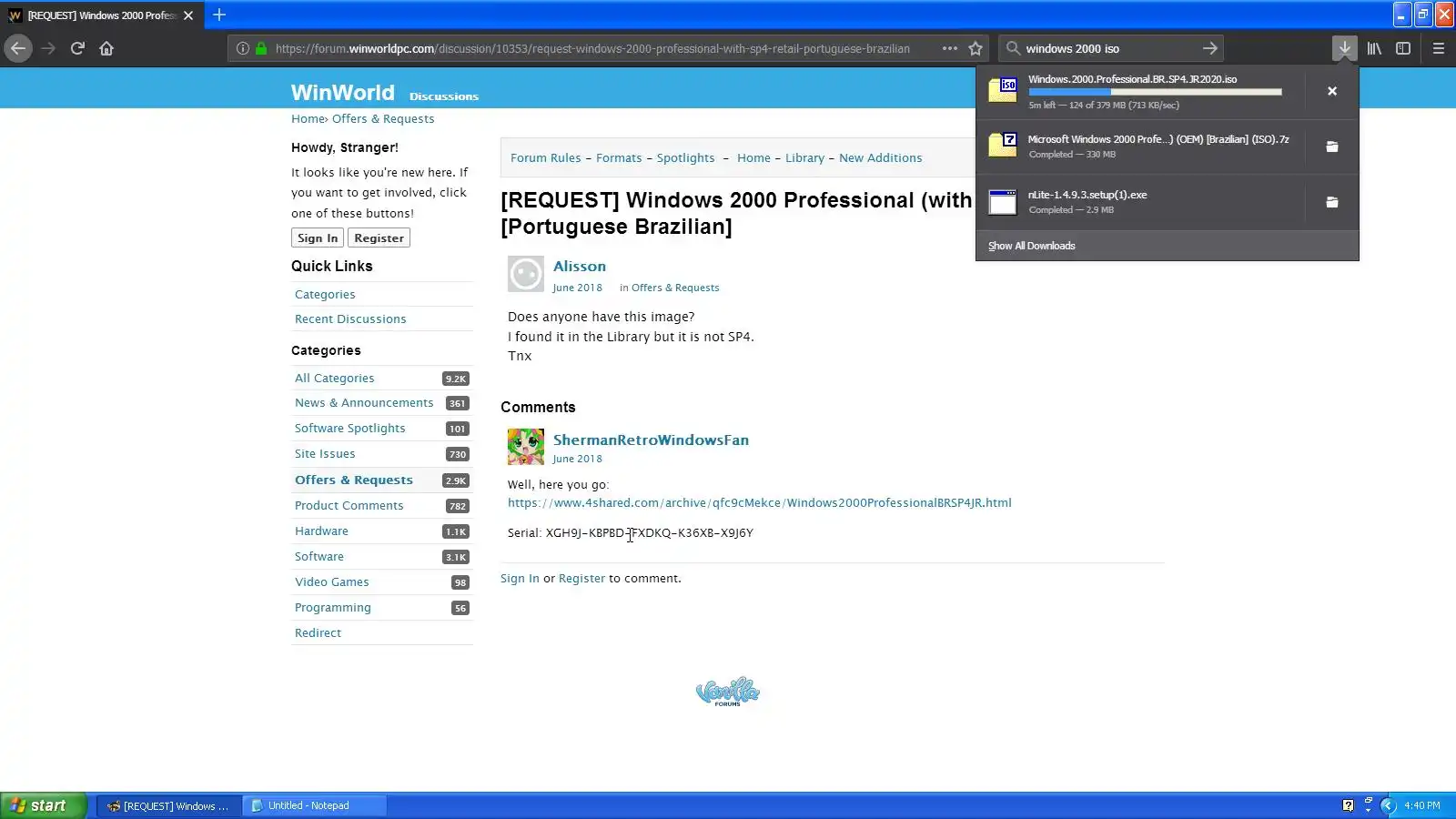
Task: Open the Discussions header link
Action: (x=443, y=96)
